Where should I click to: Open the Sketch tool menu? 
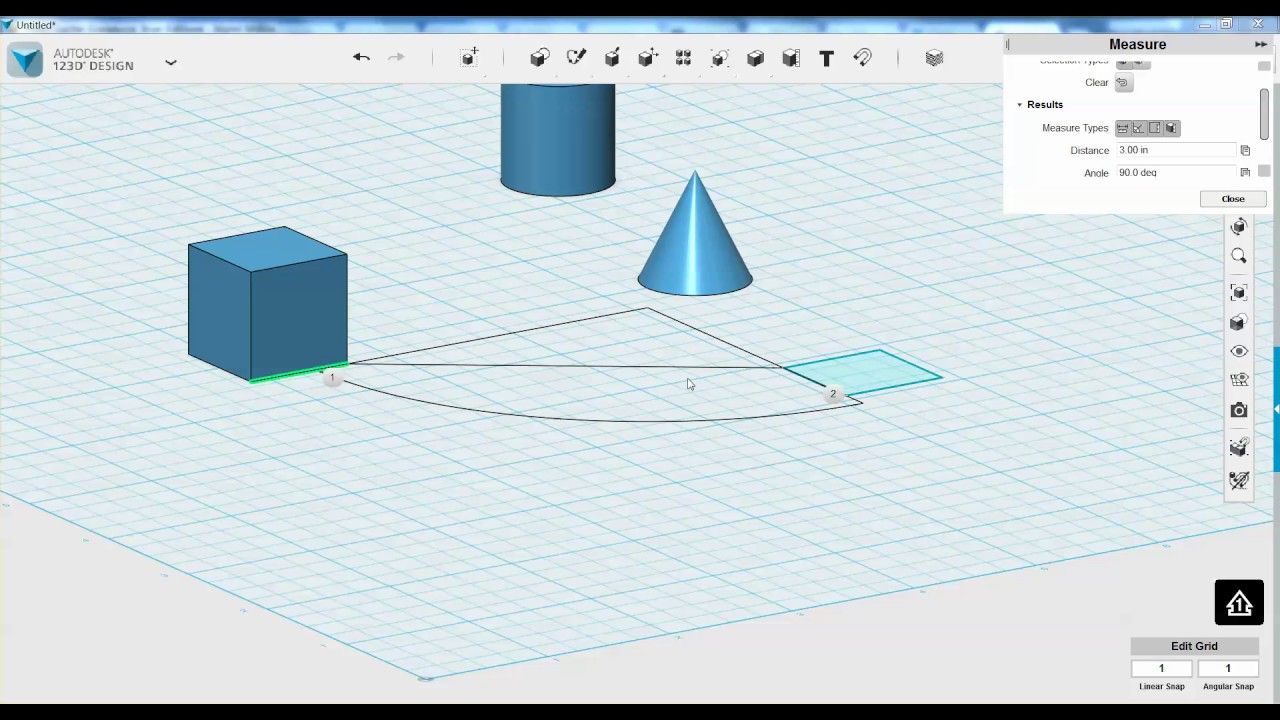576,58
